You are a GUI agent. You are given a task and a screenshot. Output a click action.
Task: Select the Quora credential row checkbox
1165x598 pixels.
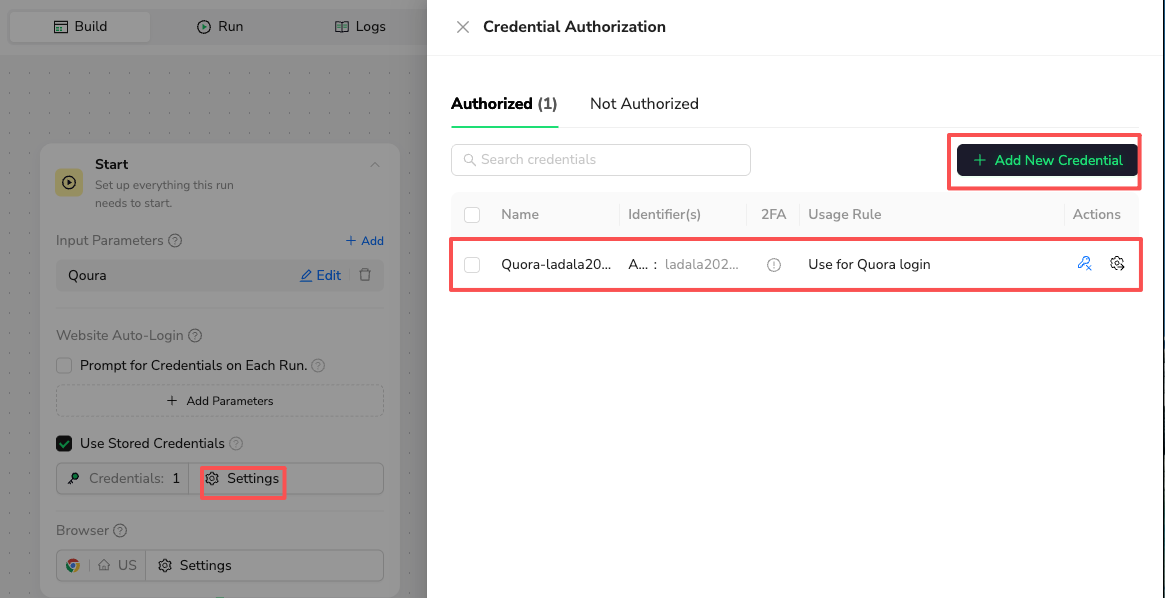click(x=472, y=265)
